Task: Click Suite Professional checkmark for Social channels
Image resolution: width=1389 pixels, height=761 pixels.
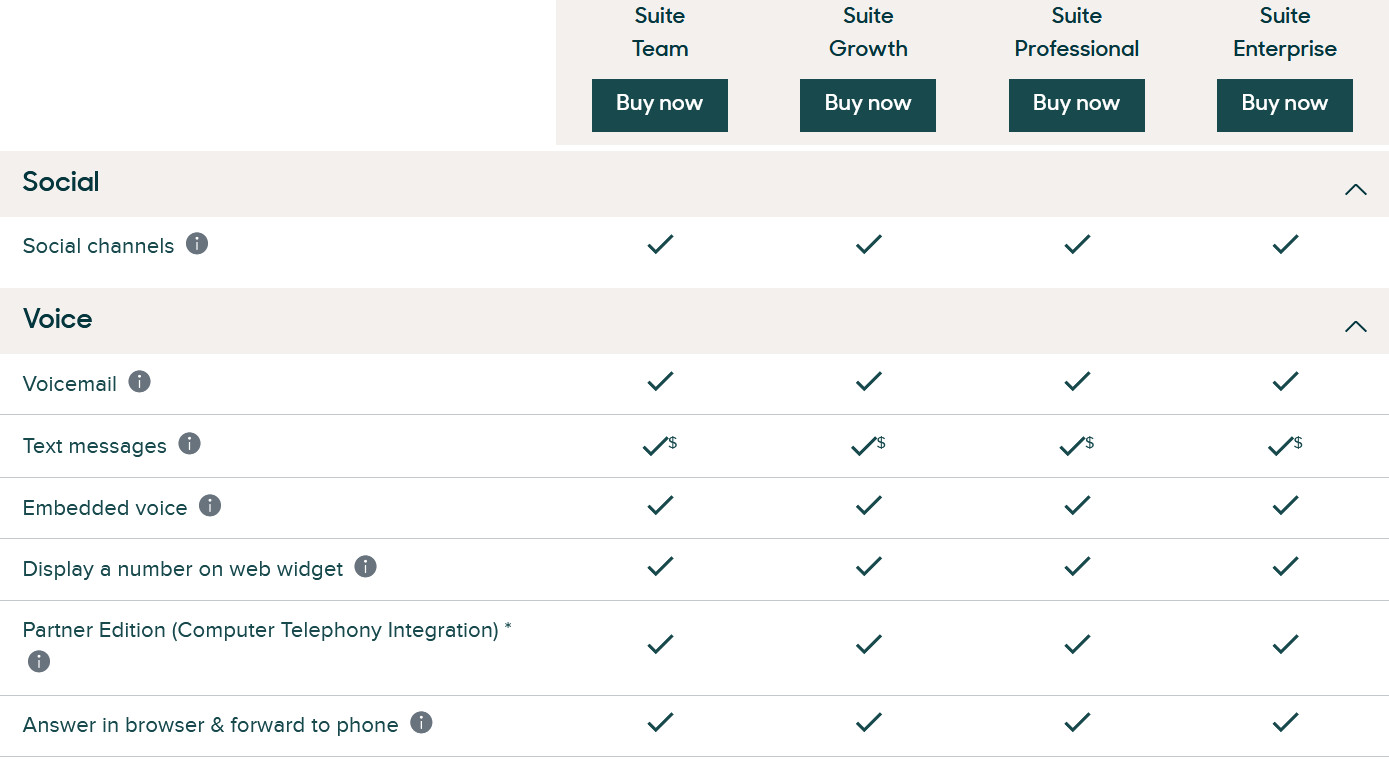Action: [1077, 244]
